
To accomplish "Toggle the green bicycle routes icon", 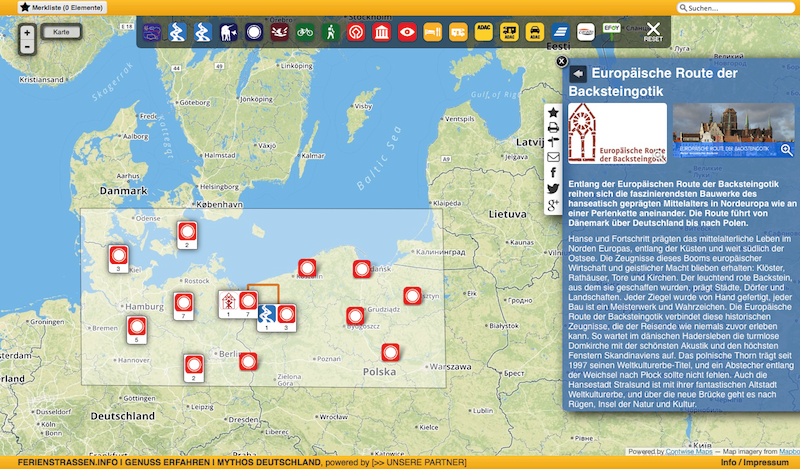I will (305, 32).
